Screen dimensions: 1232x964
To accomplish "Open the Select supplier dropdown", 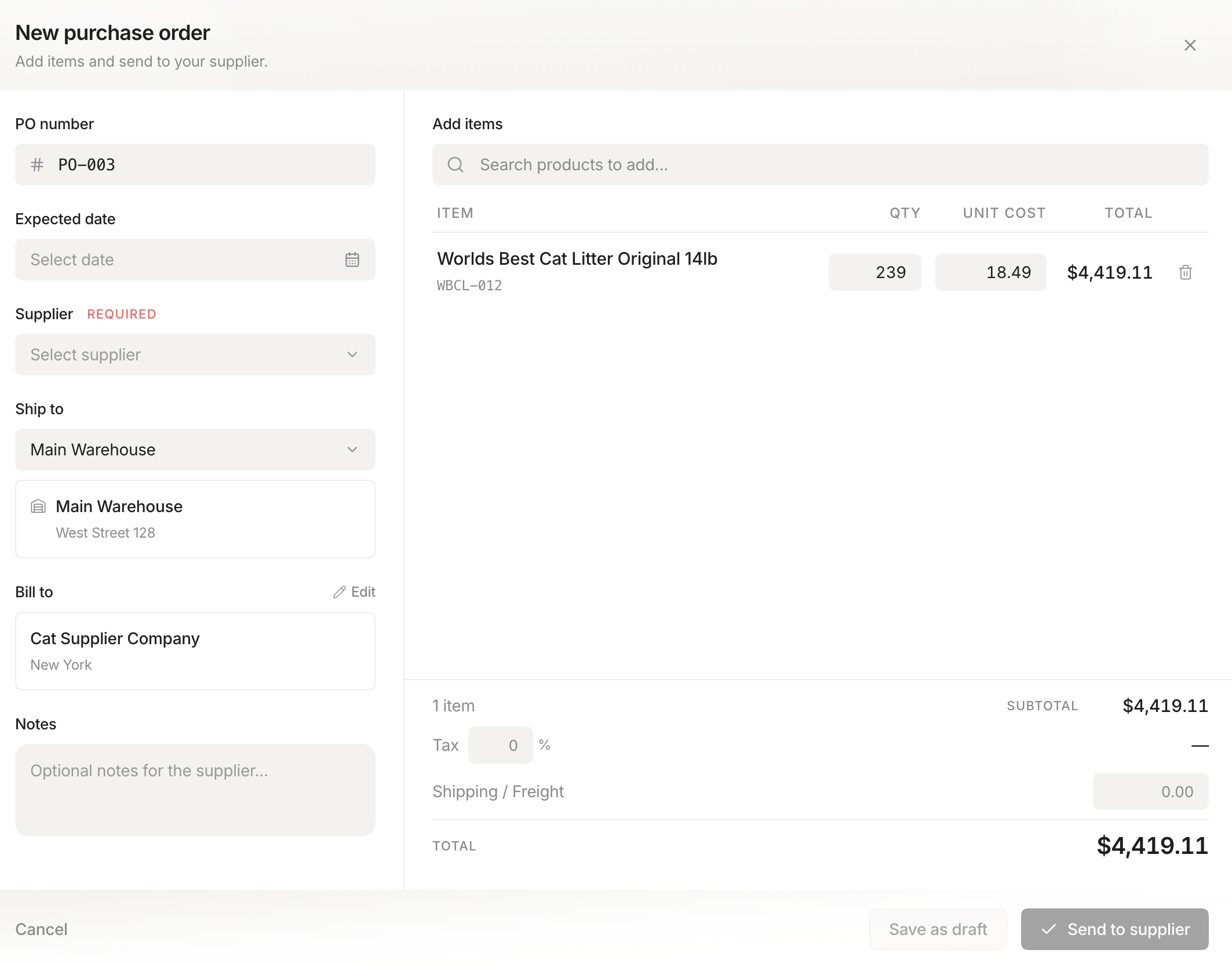I will pos(195,355).
